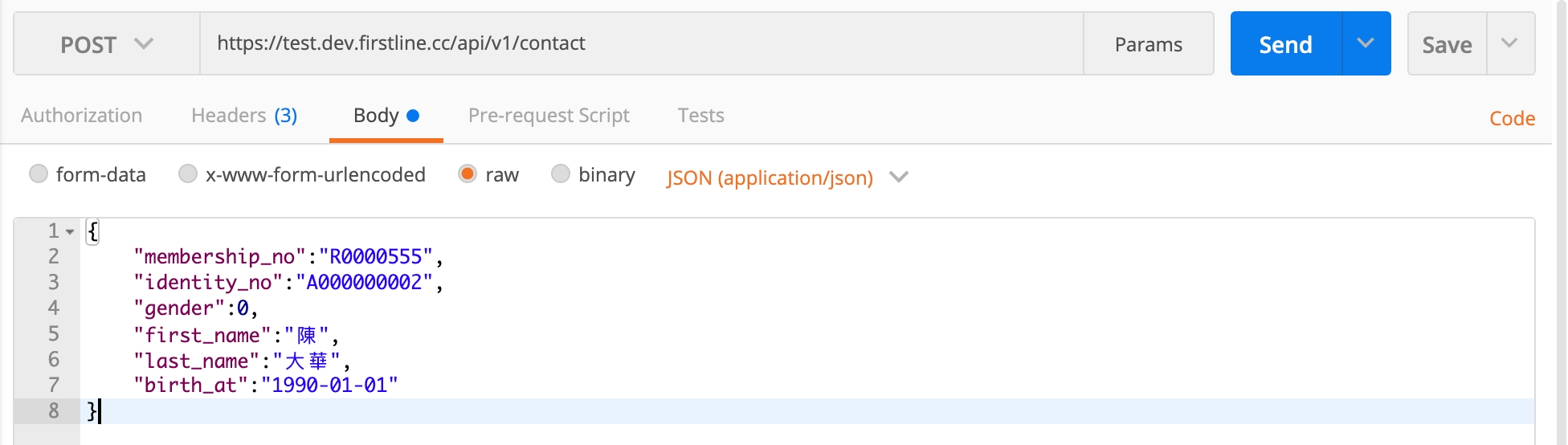Select the form-data radio button
Image resolution: width=1568 pixels, height=445 pixels.
pyautogui.click(x=39, y=174)
